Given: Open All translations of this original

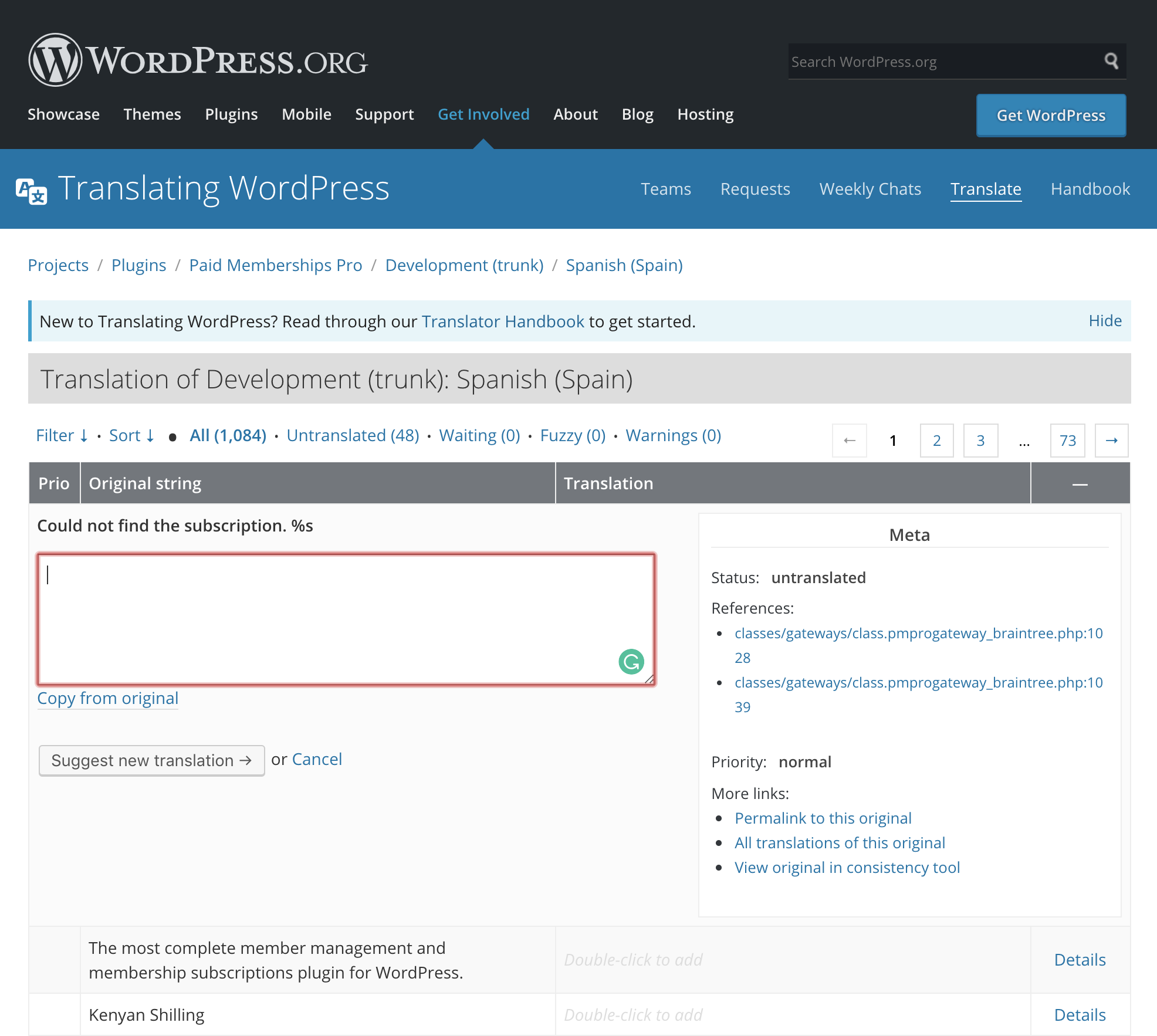Looking at the screenshot, I should pos(840,842).
